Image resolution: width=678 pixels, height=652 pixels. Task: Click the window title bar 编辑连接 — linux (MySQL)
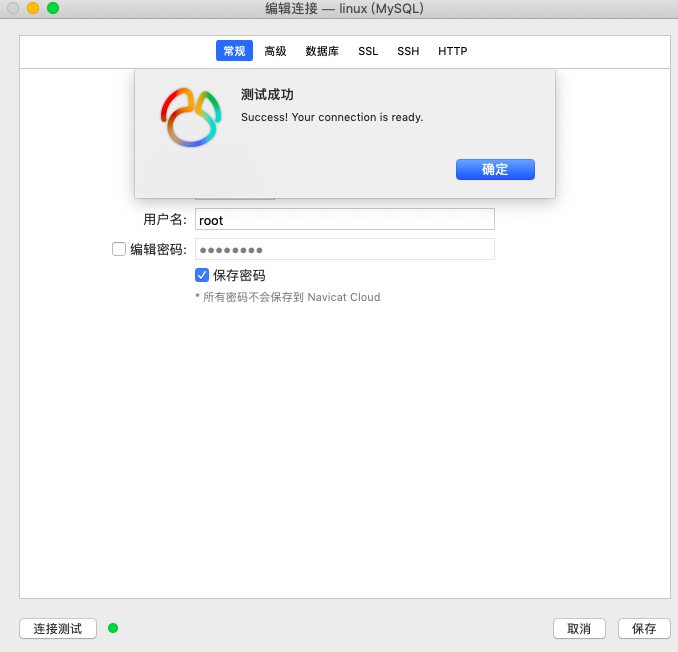pyautogui.click(x=338, y=8)
